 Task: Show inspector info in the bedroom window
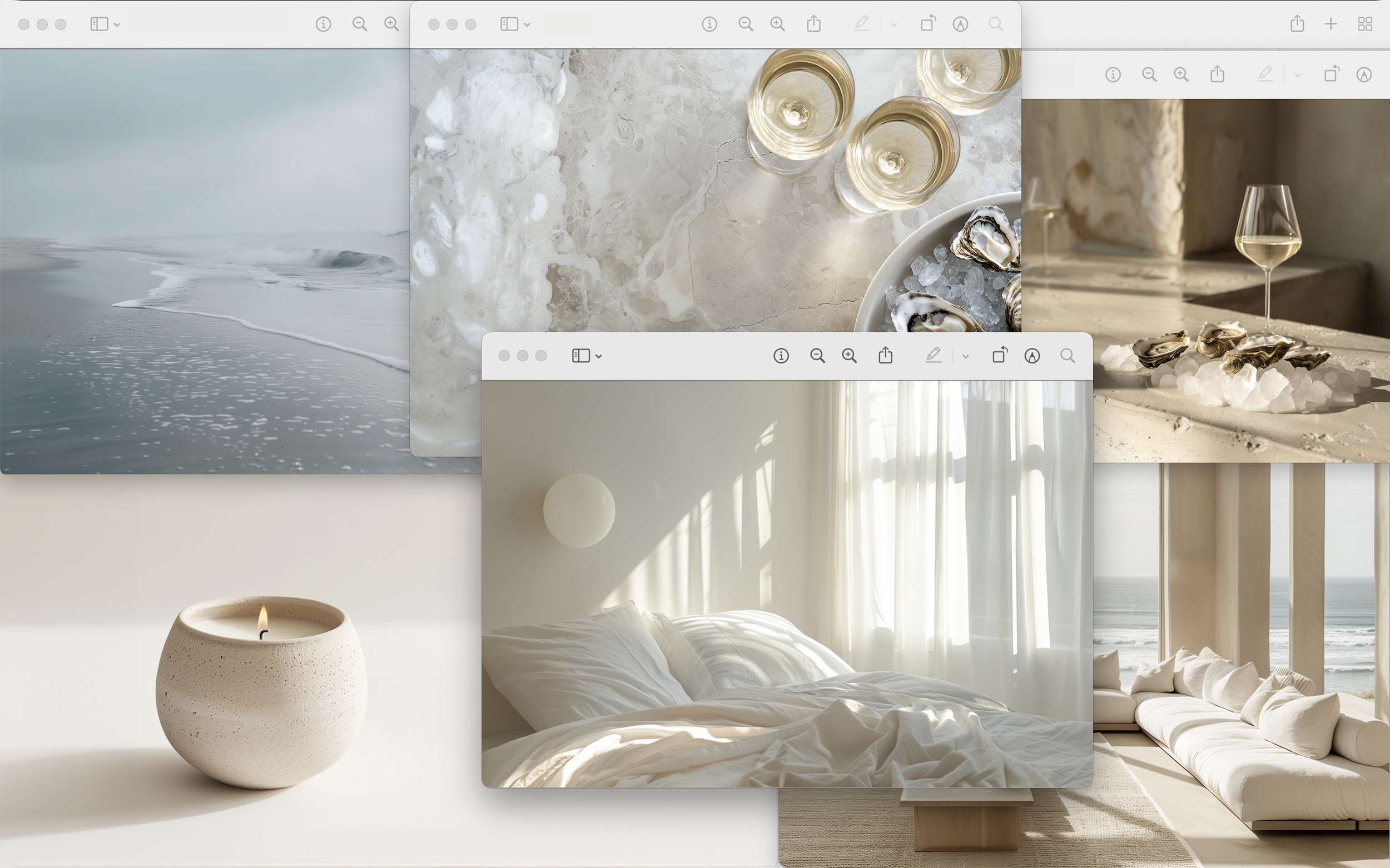coord(781,356)
